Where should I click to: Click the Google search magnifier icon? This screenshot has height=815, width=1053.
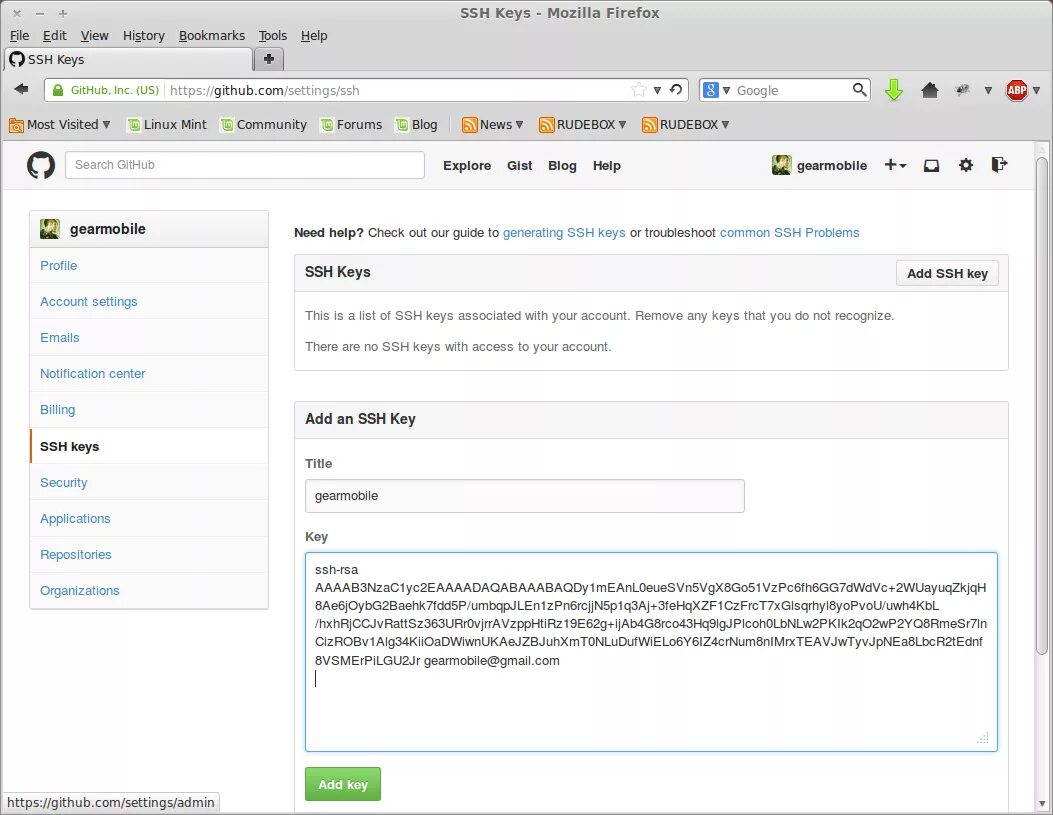coord(859,90)
